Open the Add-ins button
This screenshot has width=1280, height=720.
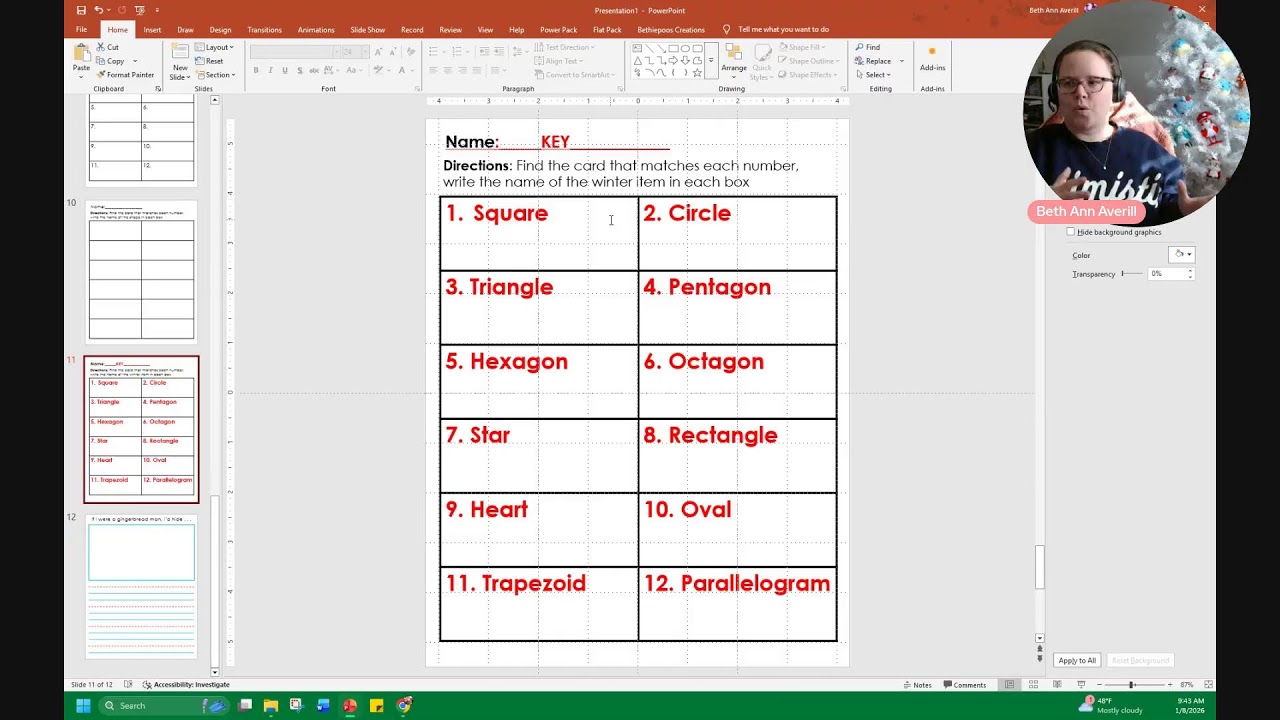[x=932, y=59]
